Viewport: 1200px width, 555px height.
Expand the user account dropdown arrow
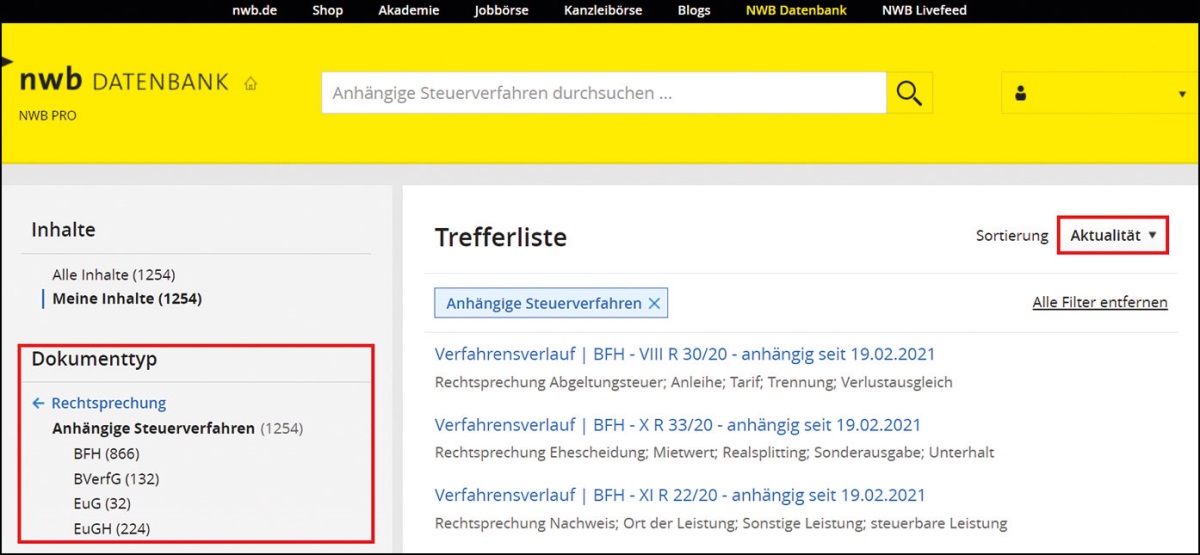click(x=1181, y=94)
